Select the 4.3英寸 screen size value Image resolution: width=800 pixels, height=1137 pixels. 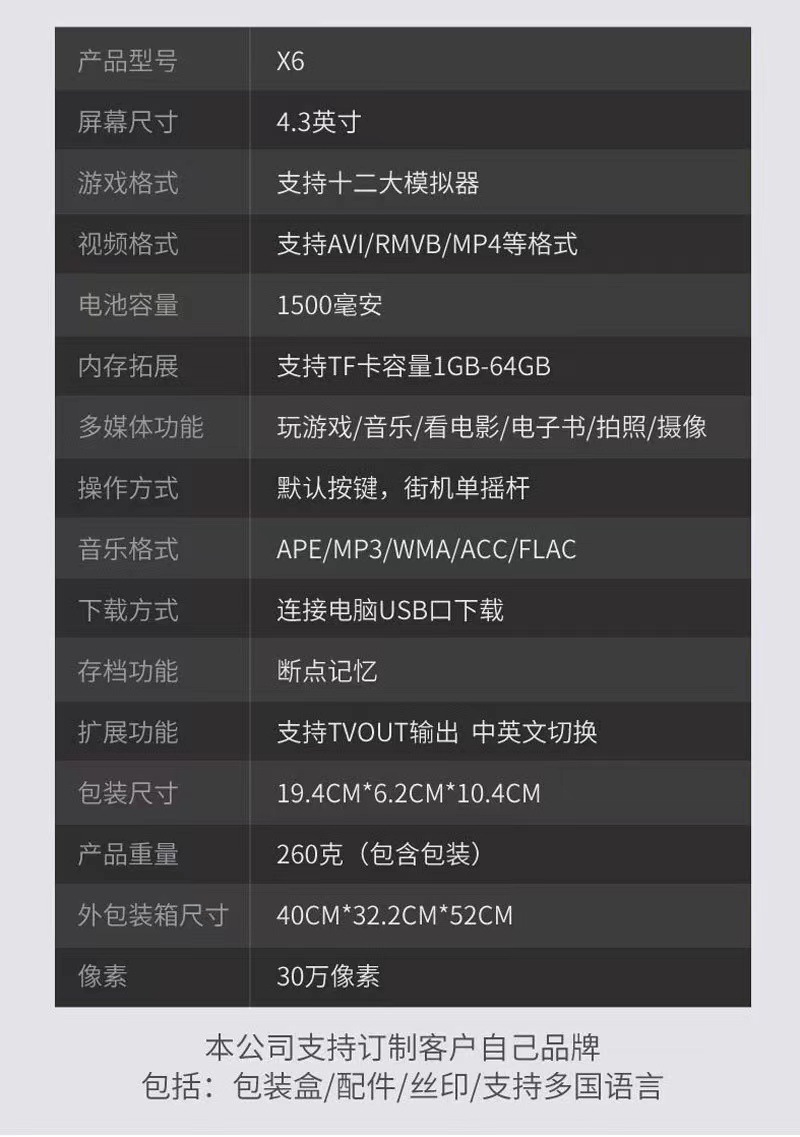pos(318,122)
